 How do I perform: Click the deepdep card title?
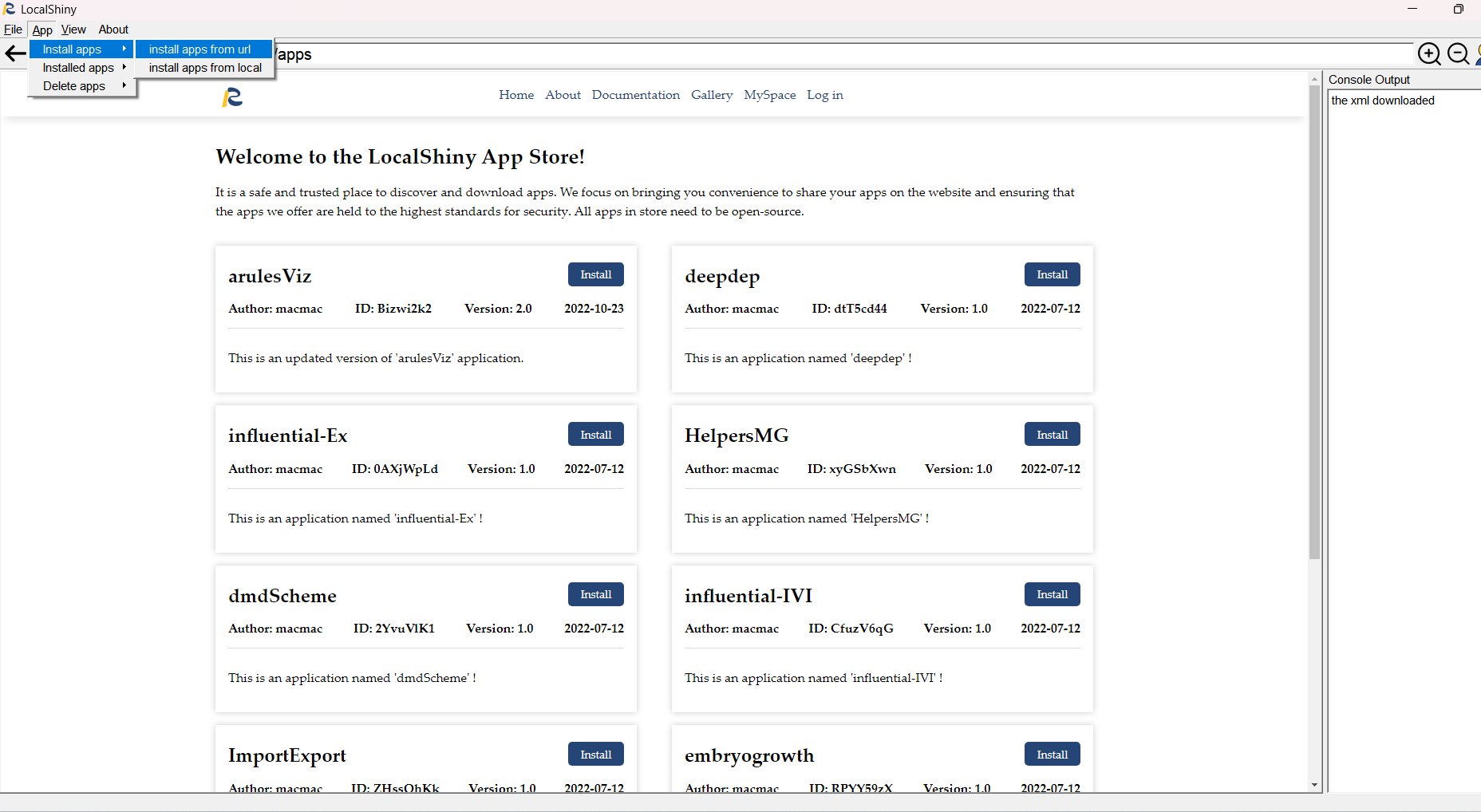pos(722,277)
